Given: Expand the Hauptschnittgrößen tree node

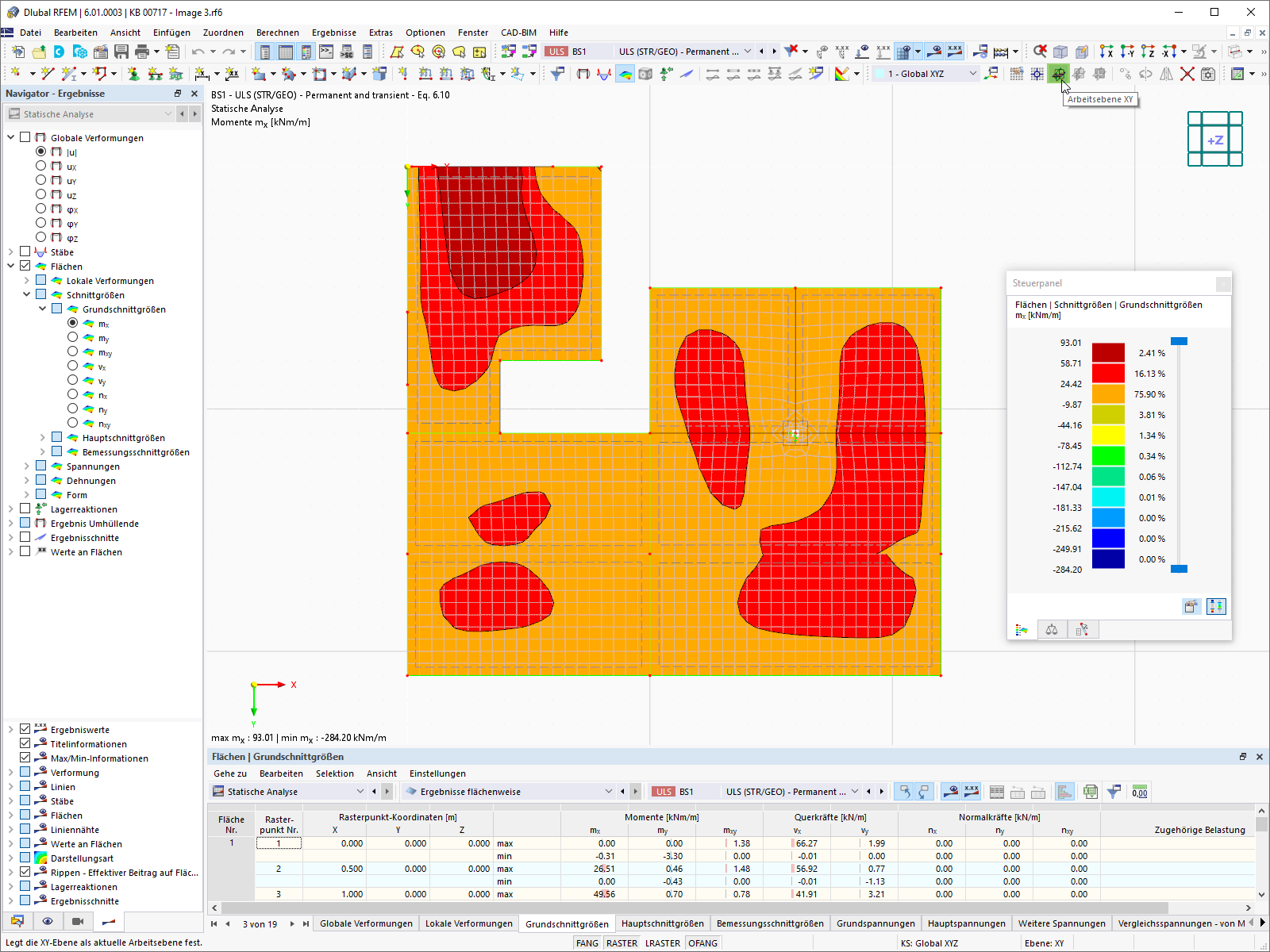Looking at the screenshot, I should click(42, 437).
